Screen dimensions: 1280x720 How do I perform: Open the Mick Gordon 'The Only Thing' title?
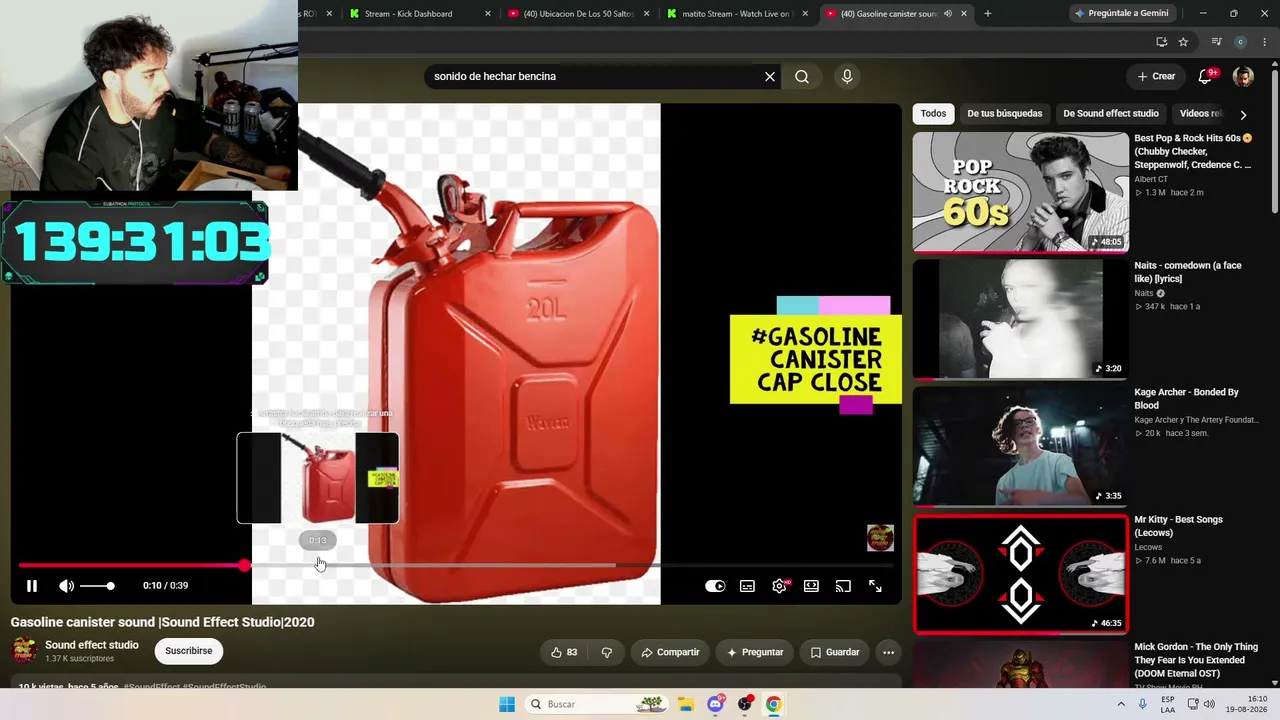1196,660
